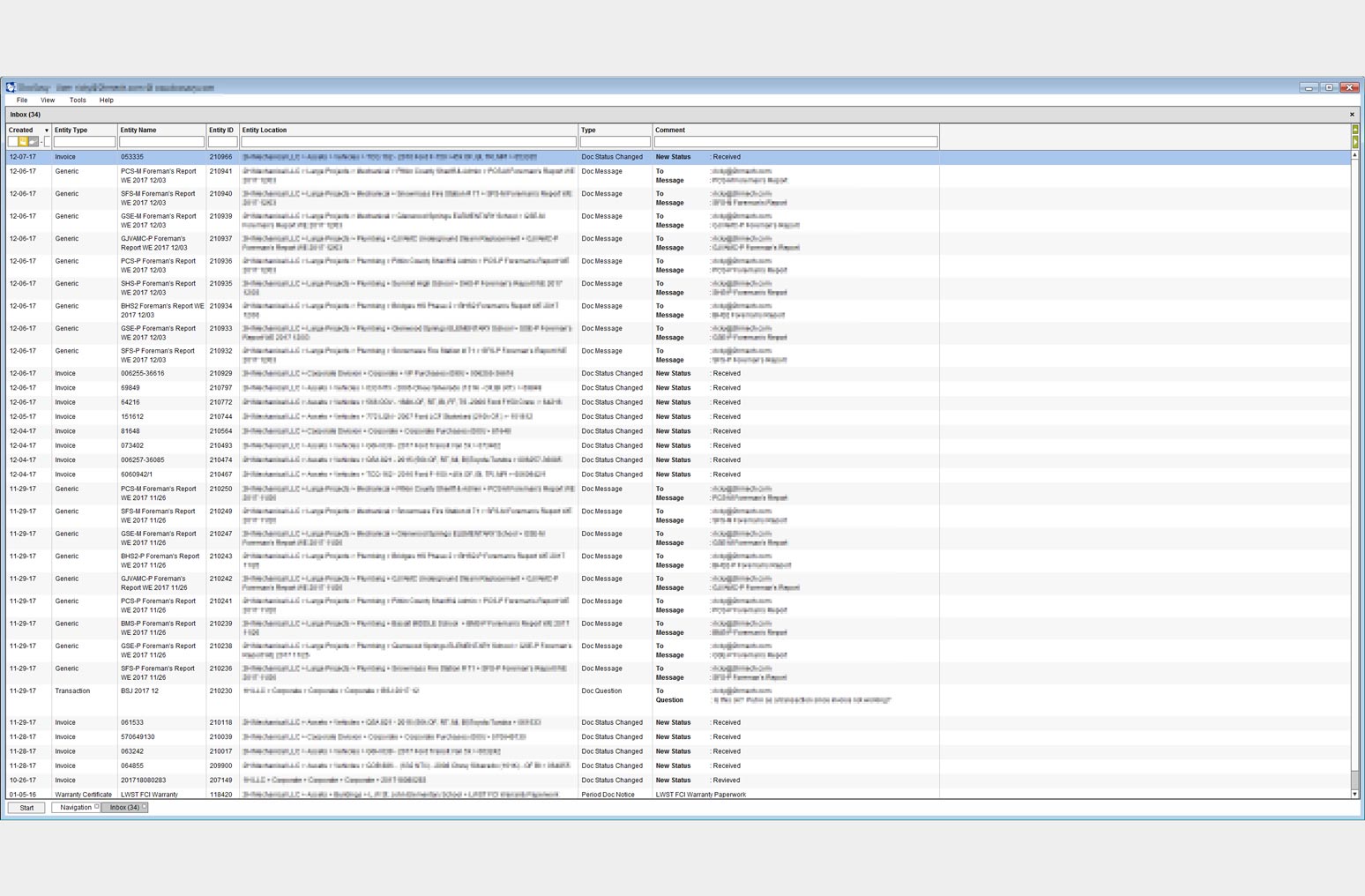
Task: Select entity ID 210932 row
Action: coord(678,355)
